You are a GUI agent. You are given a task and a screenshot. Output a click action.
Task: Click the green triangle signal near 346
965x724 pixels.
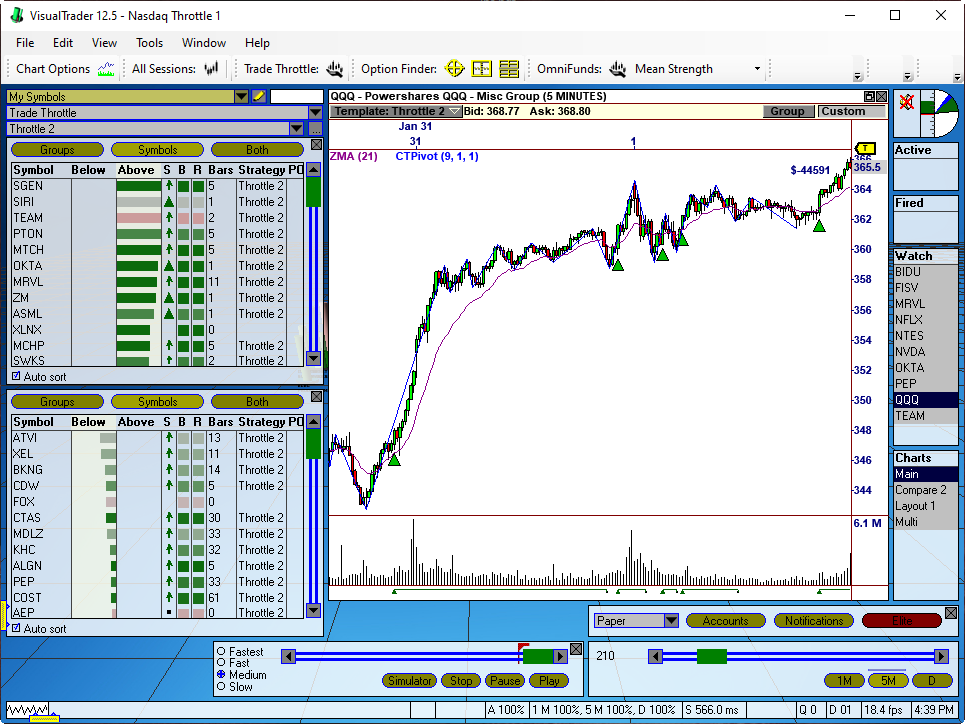coord(394,459)
